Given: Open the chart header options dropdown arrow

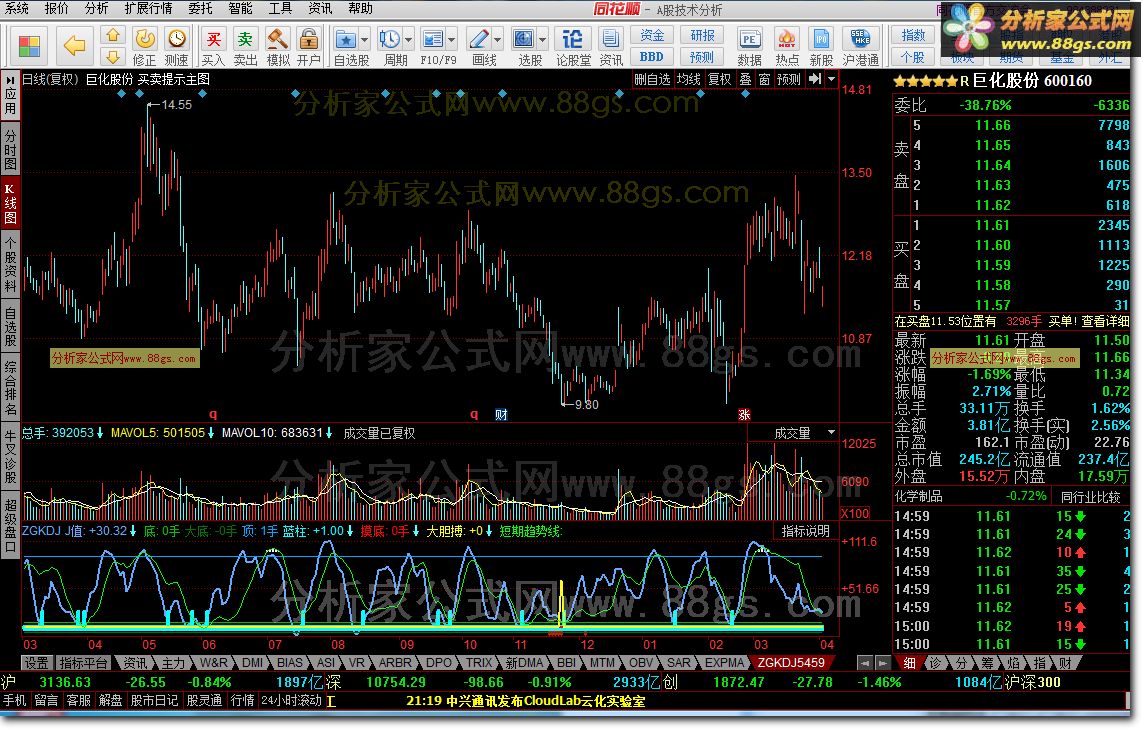Looking at the screenshot, I should 831,79.
